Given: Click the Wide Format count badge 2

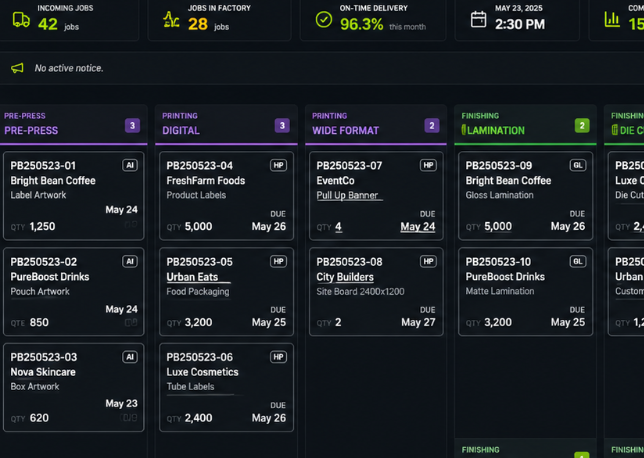Looking at the screenshot, I should point(432,126).
